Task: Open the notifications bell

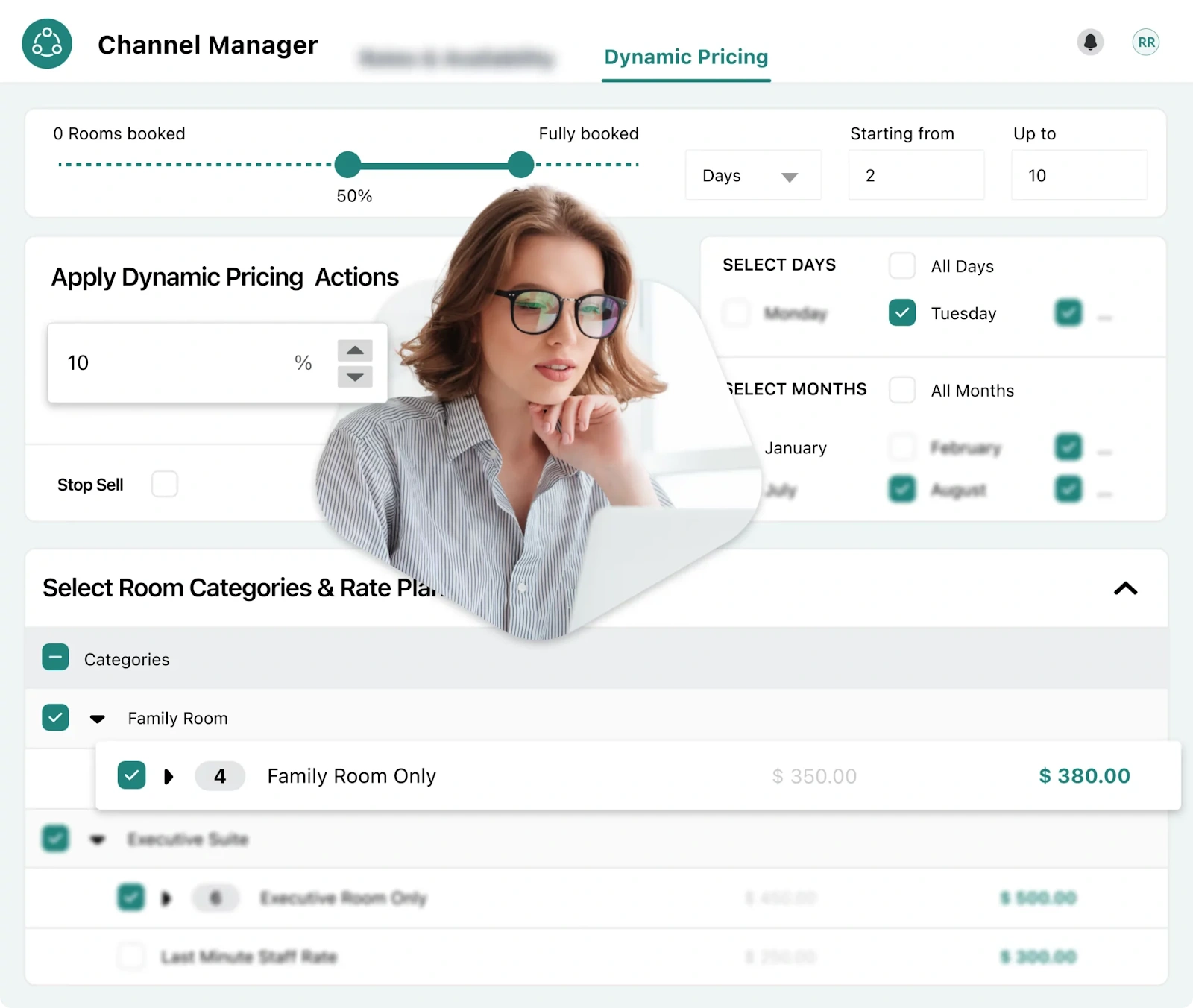Action: coord(1090,42)
